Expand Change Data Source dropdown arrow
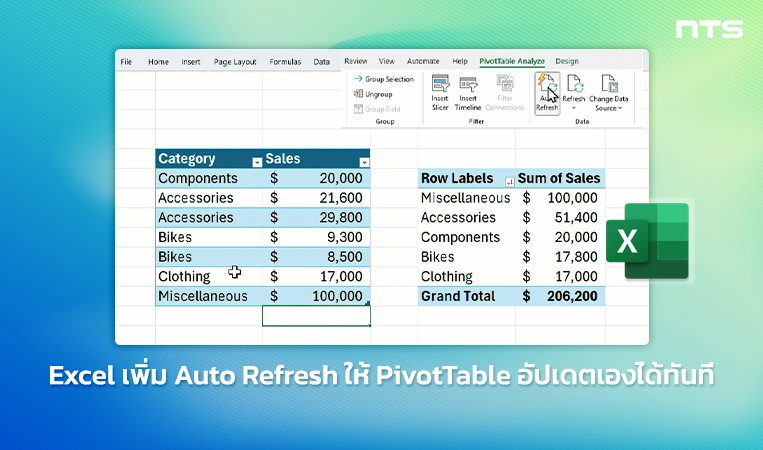The height and width of the screenshot is (450, 763). [620, 108]
